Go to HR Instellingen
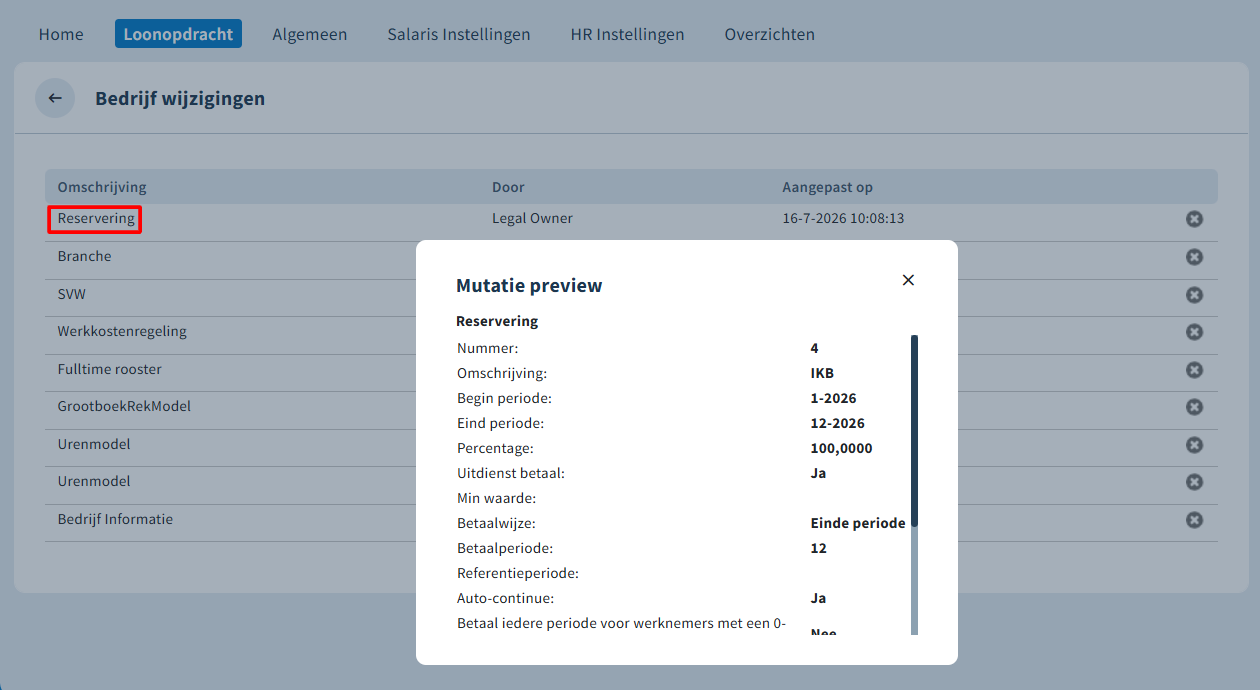 pos(627,34)
